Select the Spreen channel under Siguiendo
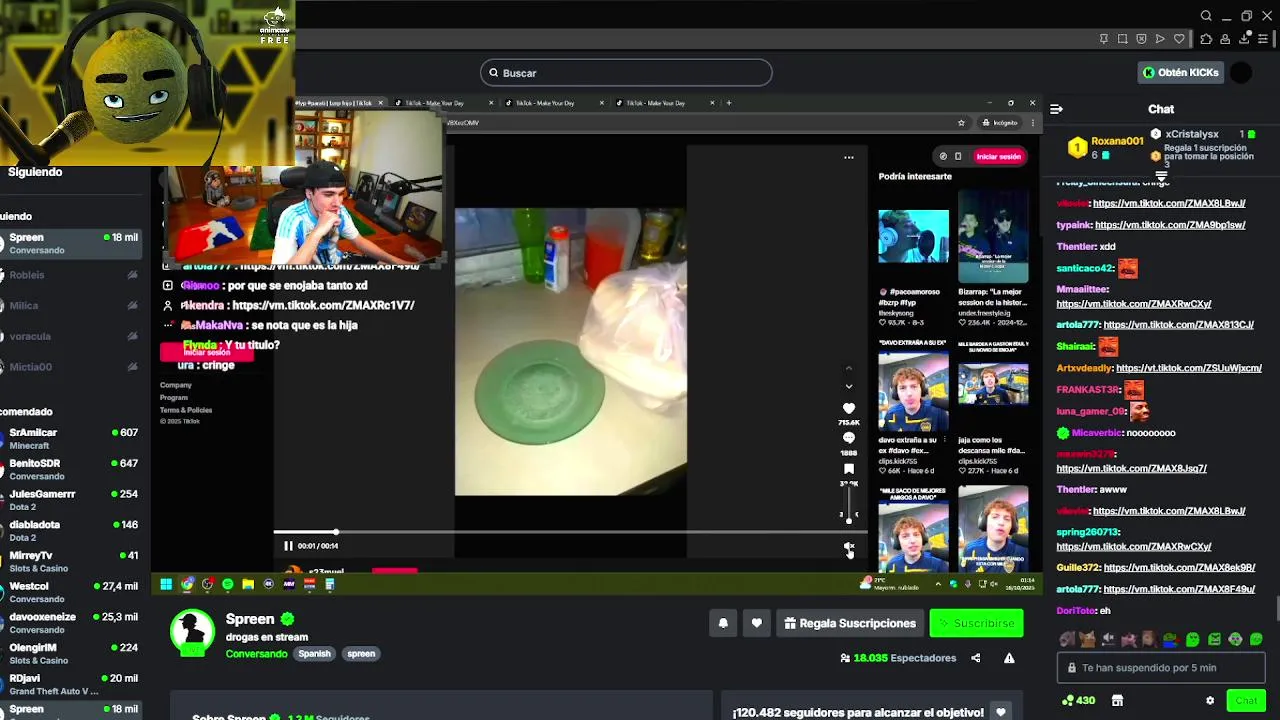 point(70,243)
